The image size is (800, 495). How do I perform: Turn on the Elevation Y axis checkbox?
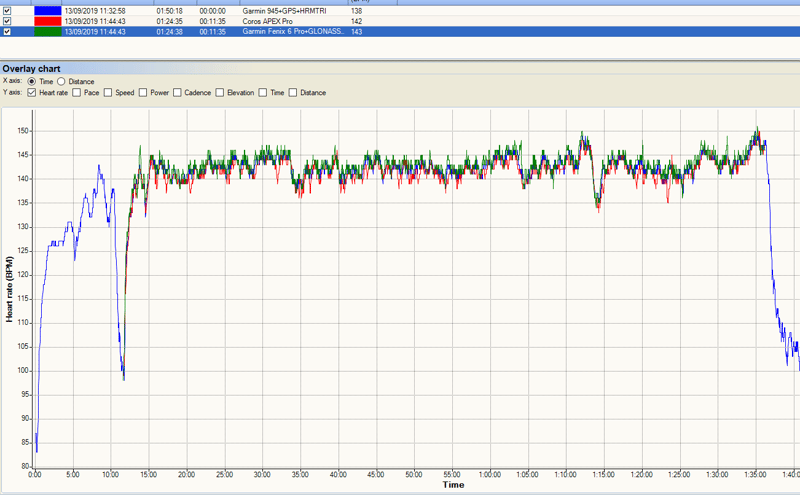(x=220, y=93)
